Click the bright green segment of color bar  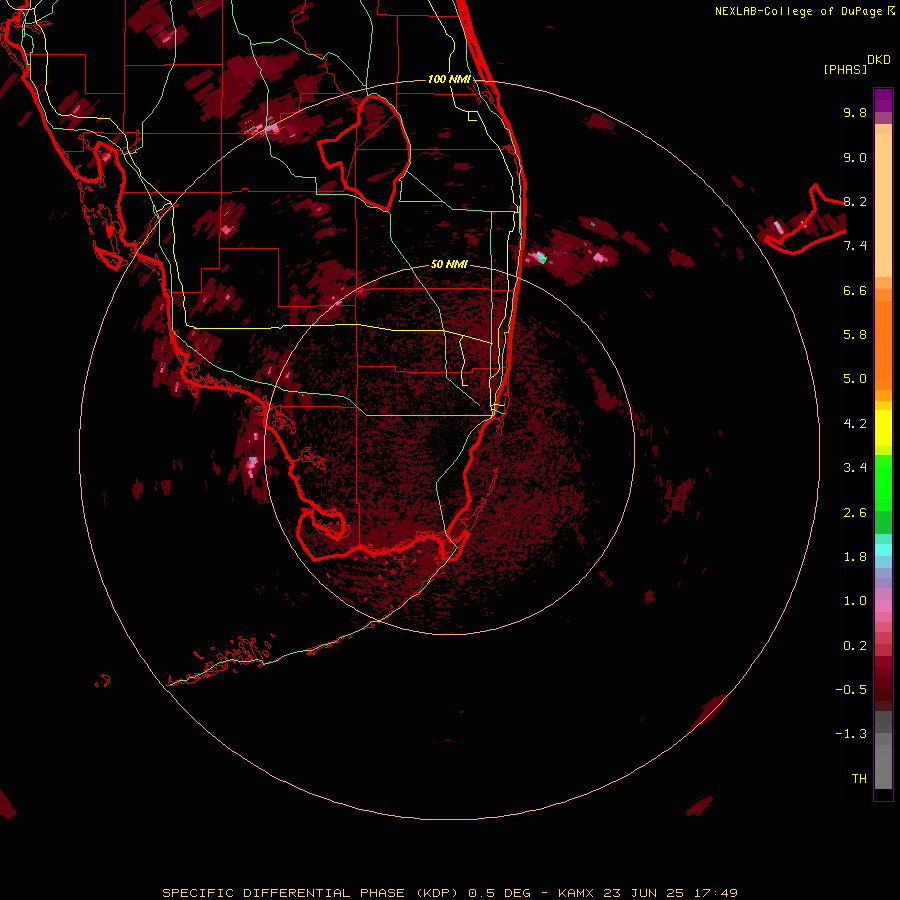[883, 482]
